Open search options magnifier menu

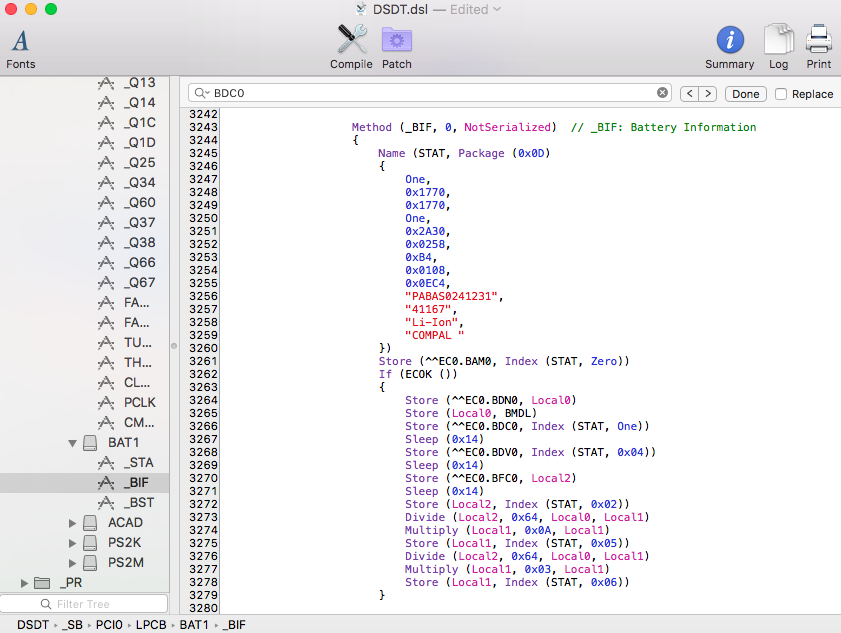201,93
